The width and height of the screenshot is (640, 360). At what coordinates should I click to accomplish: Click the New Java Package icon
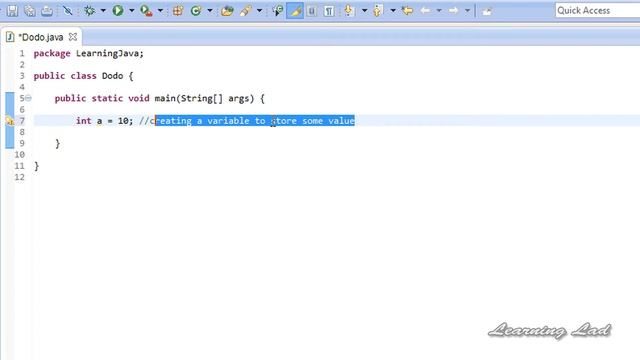pyautogui.click(x=178, y=11)
